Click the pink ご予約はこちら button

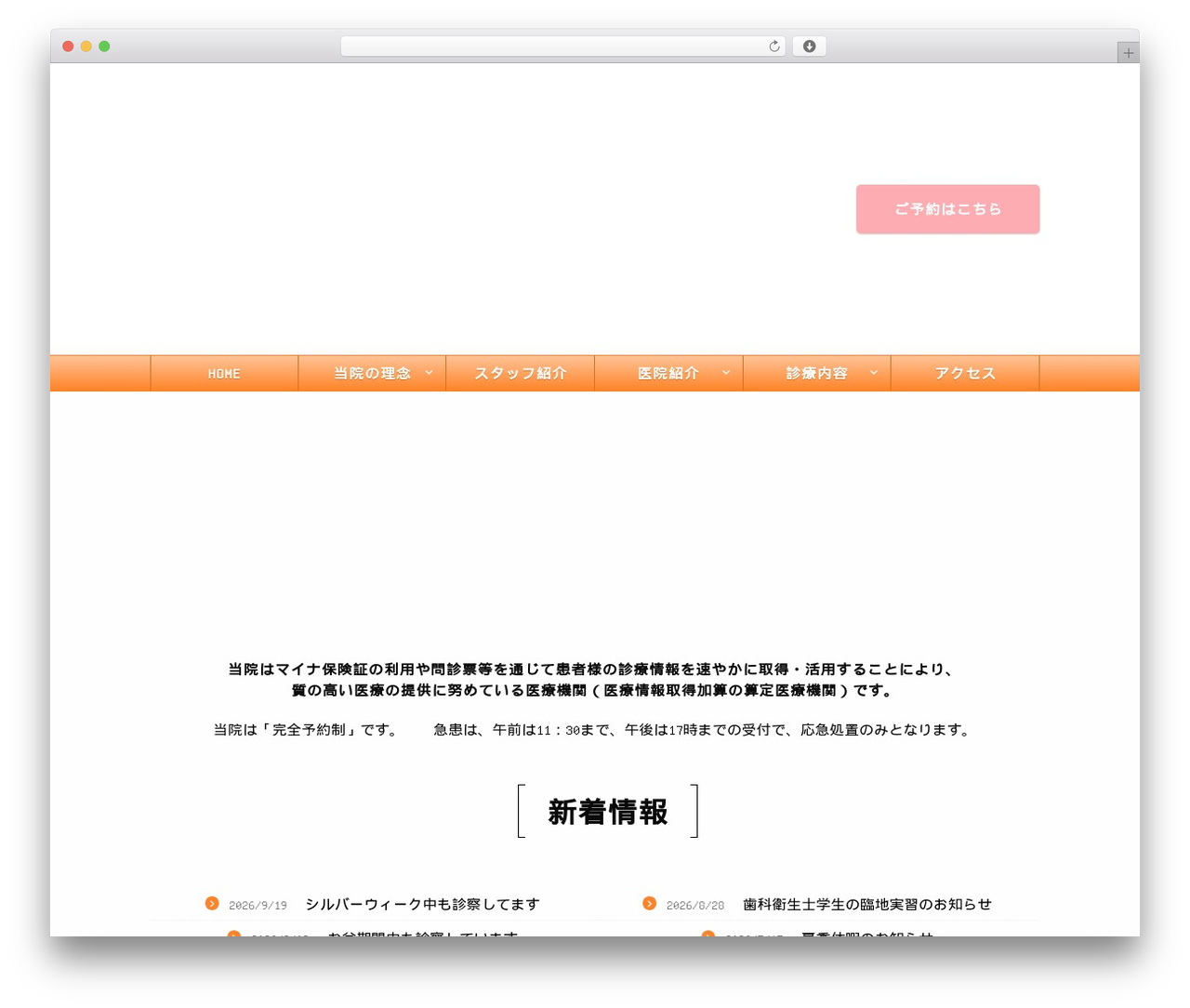pyautogui.click(x=947, y=209)
